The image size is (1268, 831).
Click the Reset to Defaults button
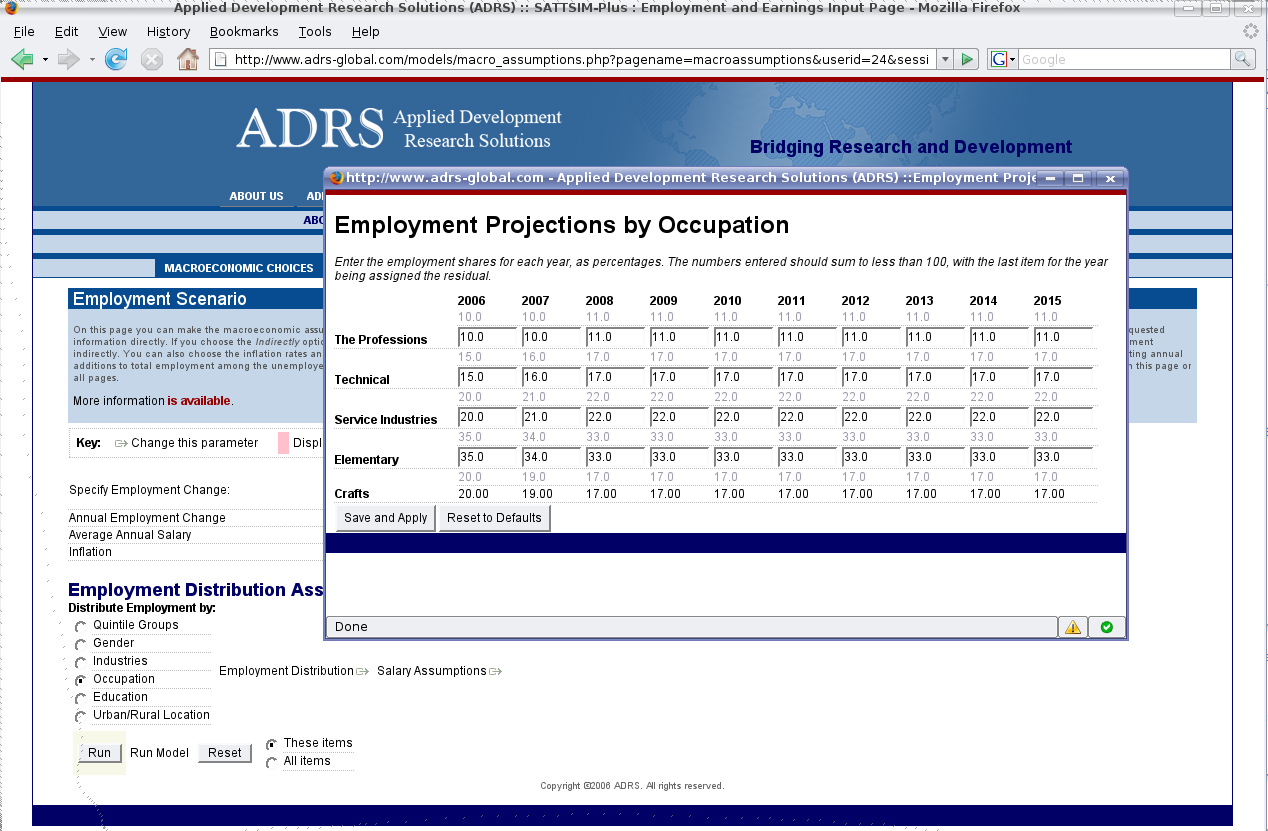pyautogui.click(x=494, y=518)
